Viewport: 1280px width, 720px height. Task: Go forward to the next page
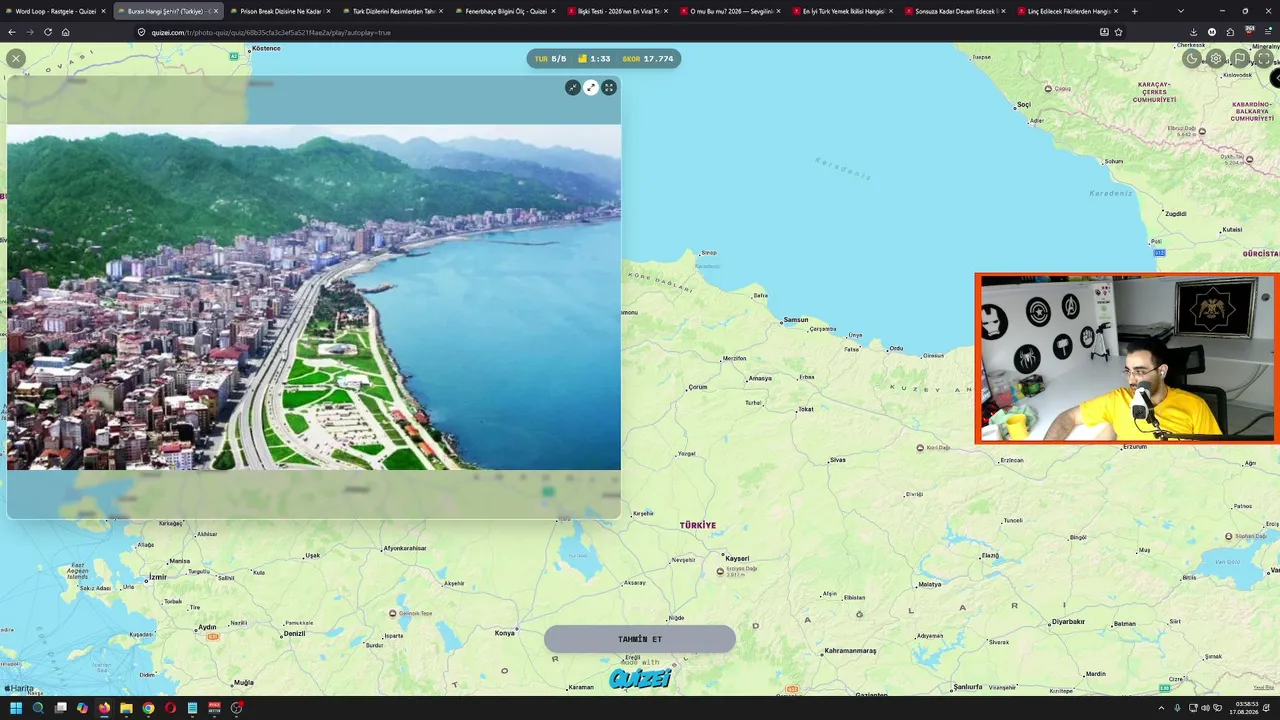[x=30, y=32]
